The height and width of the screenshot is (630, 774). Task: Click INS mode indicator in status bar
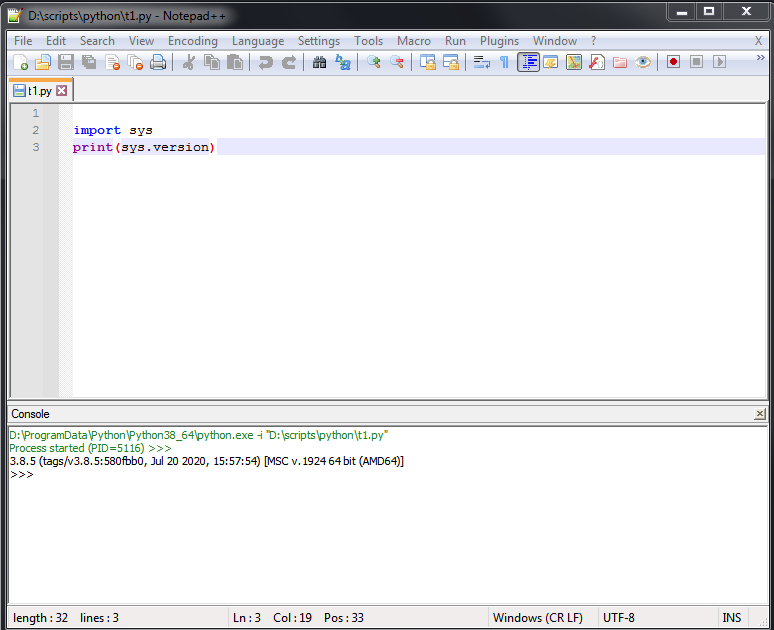732,618
